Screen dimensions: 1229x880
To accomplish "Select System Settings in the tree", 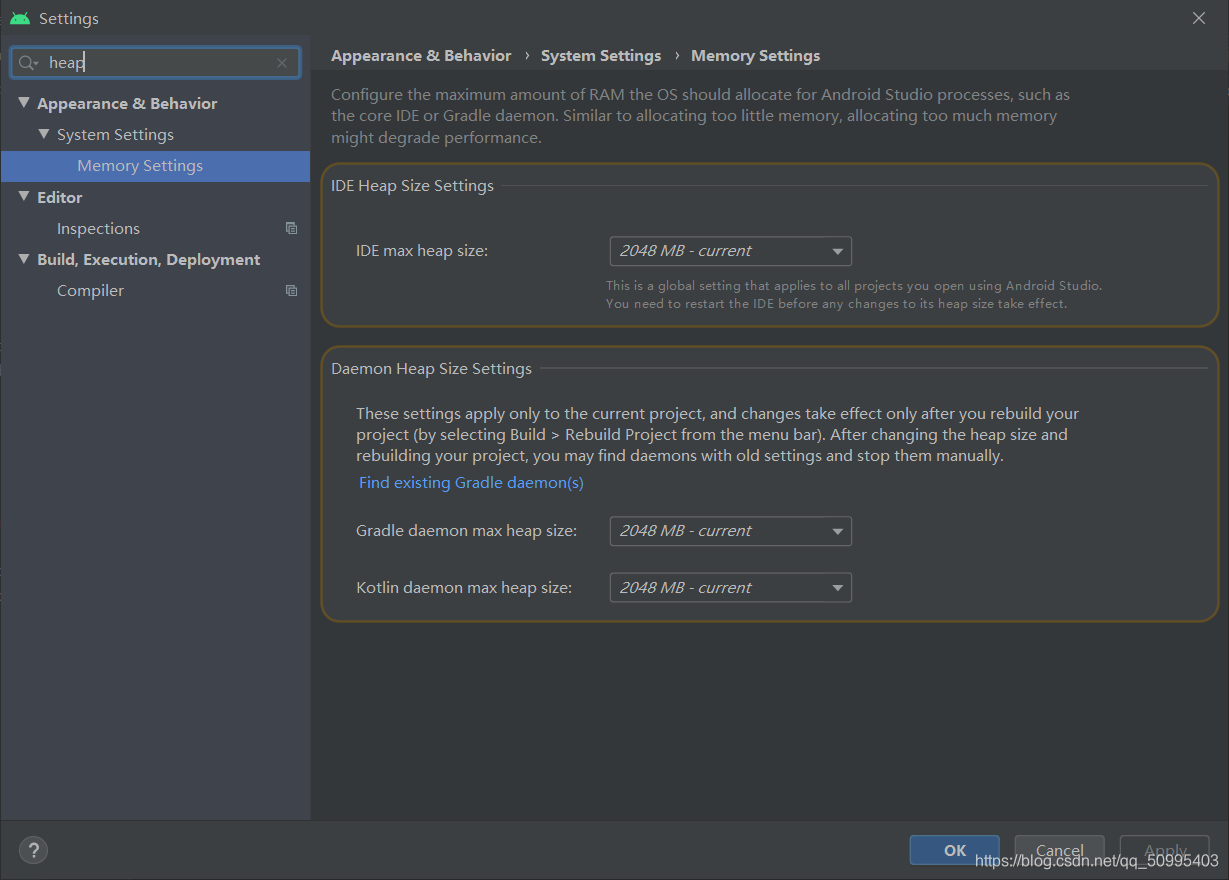I will click(115, 134).
